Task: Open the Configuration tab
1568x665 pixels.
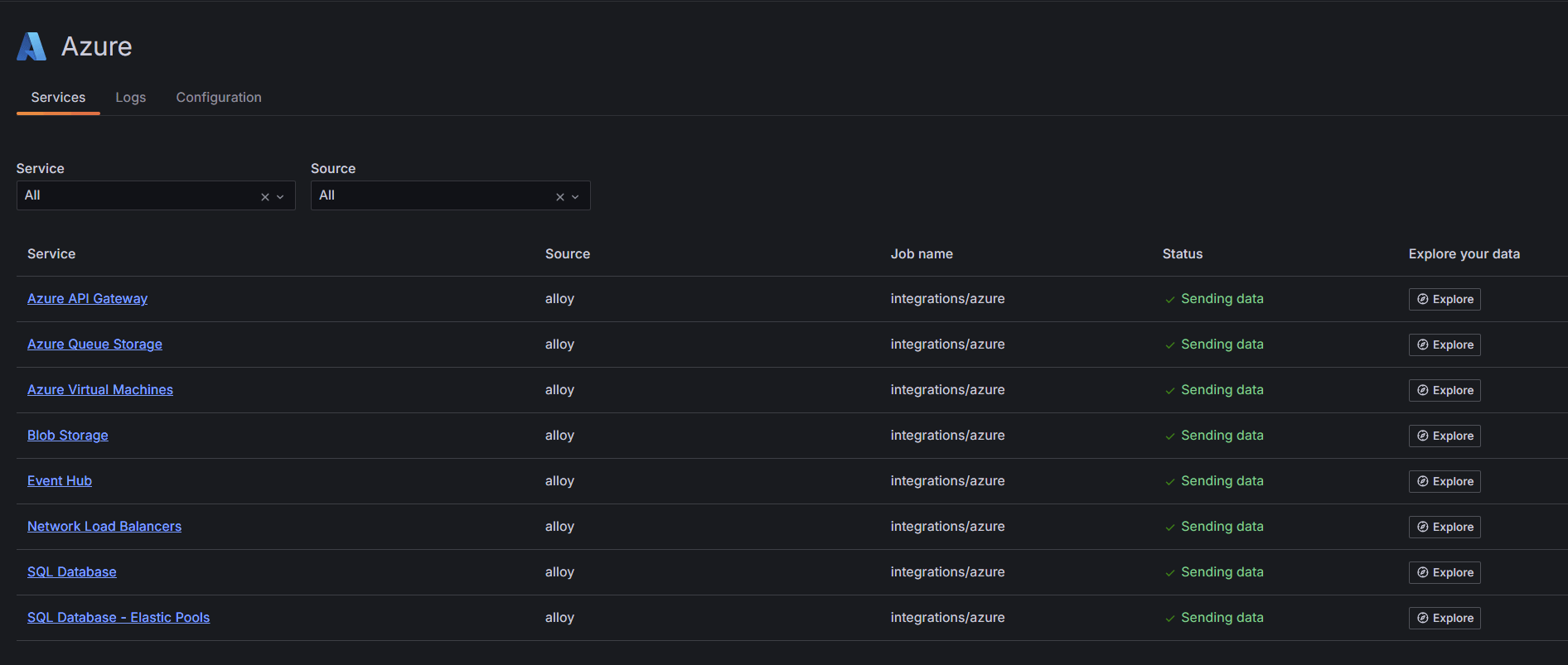Action: pyautogui.click(x=219, y=98)
